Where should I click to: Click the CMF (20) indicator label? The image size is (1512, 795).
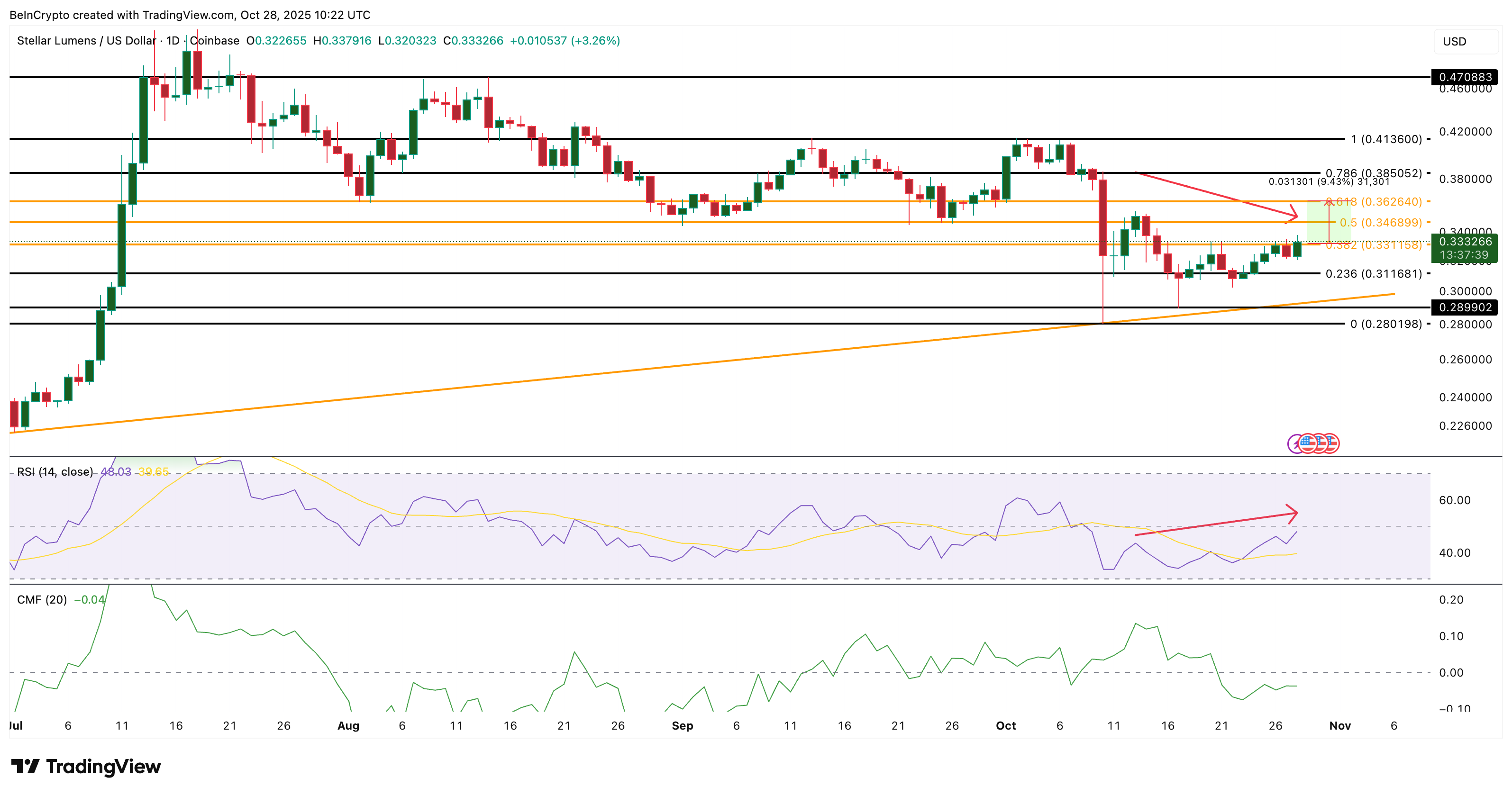coord(42,600)
